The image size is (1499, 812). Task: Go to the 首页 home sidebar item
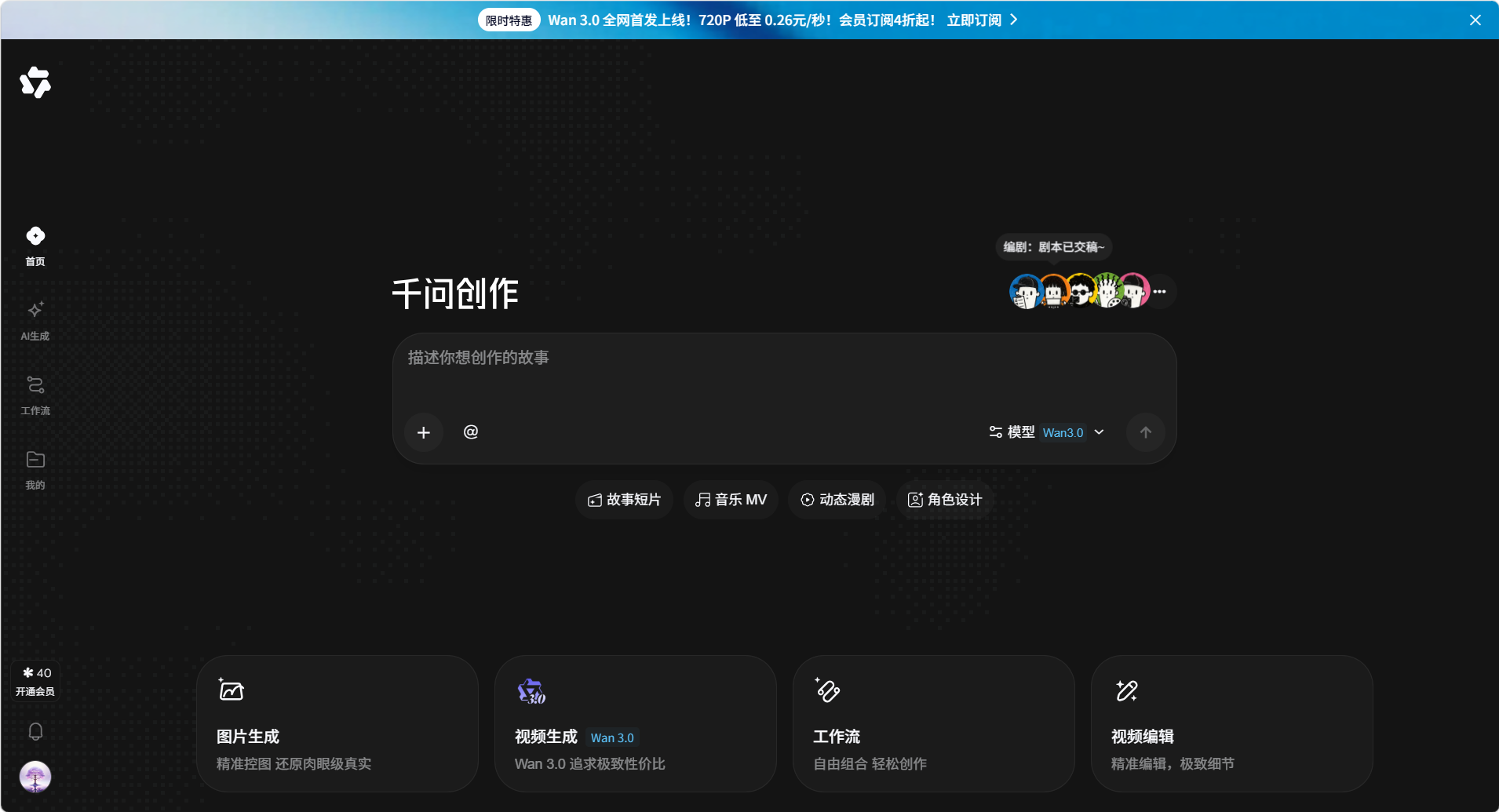tap(35, 246)
